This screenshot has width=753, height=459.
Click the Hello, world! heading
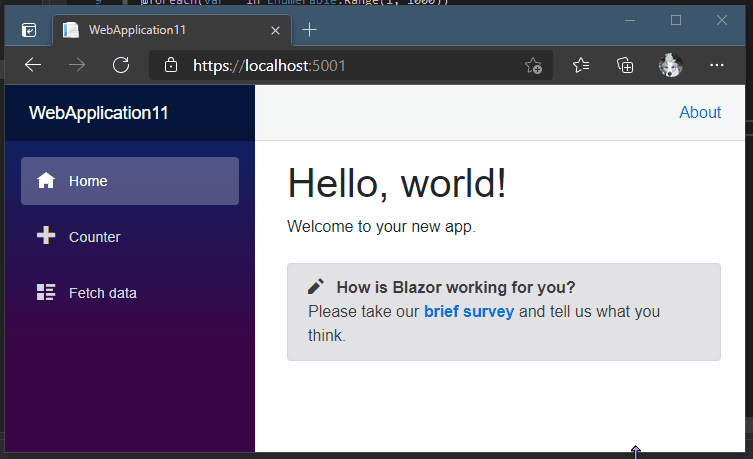point(397,183)
